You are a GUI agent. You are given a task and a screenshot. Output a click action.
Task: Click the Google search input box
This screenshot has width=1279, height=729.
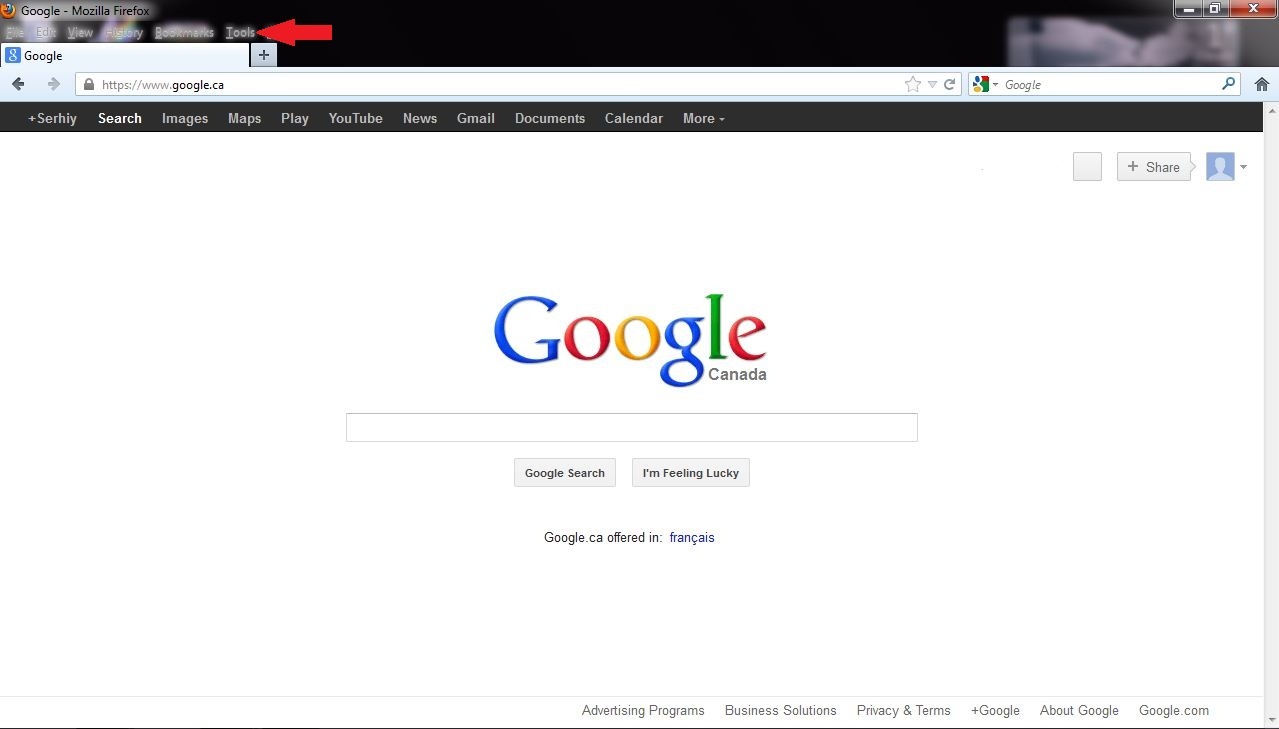pos(631,427)
